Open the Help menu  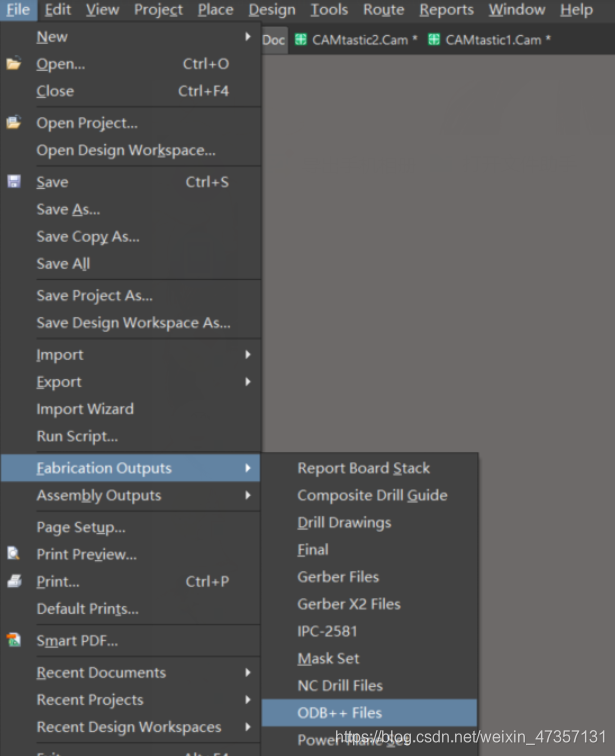click(576, 10)
